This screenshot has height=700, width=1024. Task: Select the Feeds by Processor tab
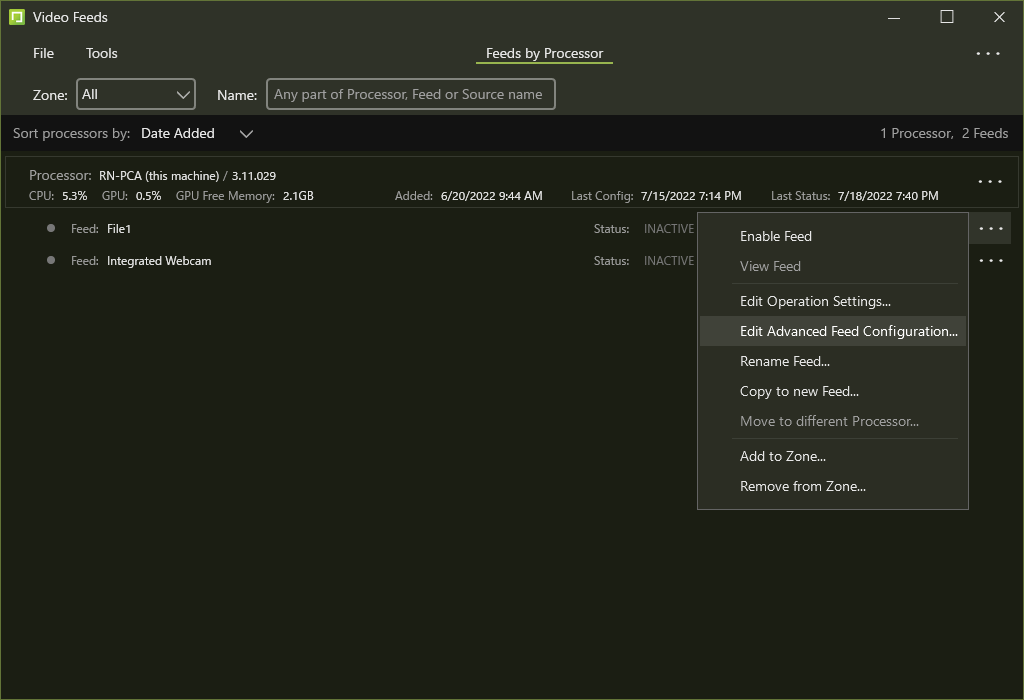pyautogui.click(x=544, y=54)
